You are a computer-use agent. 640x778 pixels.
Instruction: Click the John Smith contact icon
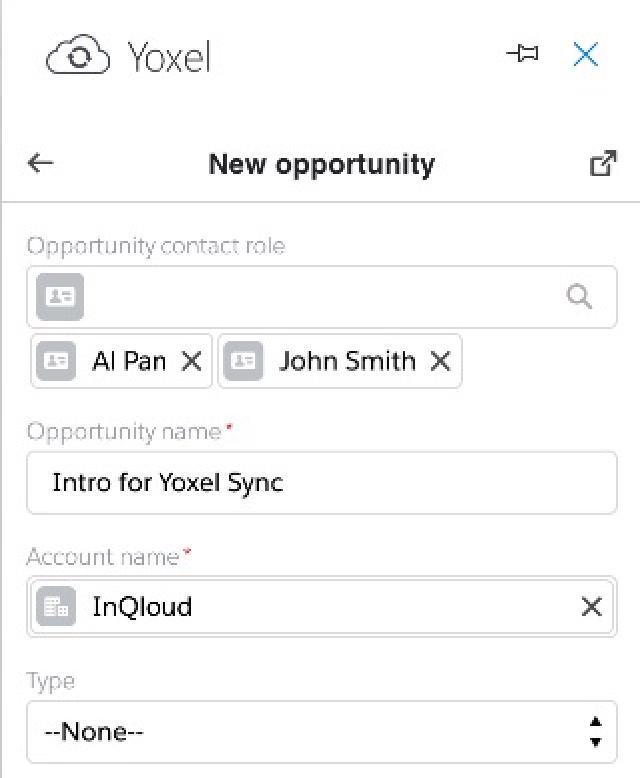243,361
